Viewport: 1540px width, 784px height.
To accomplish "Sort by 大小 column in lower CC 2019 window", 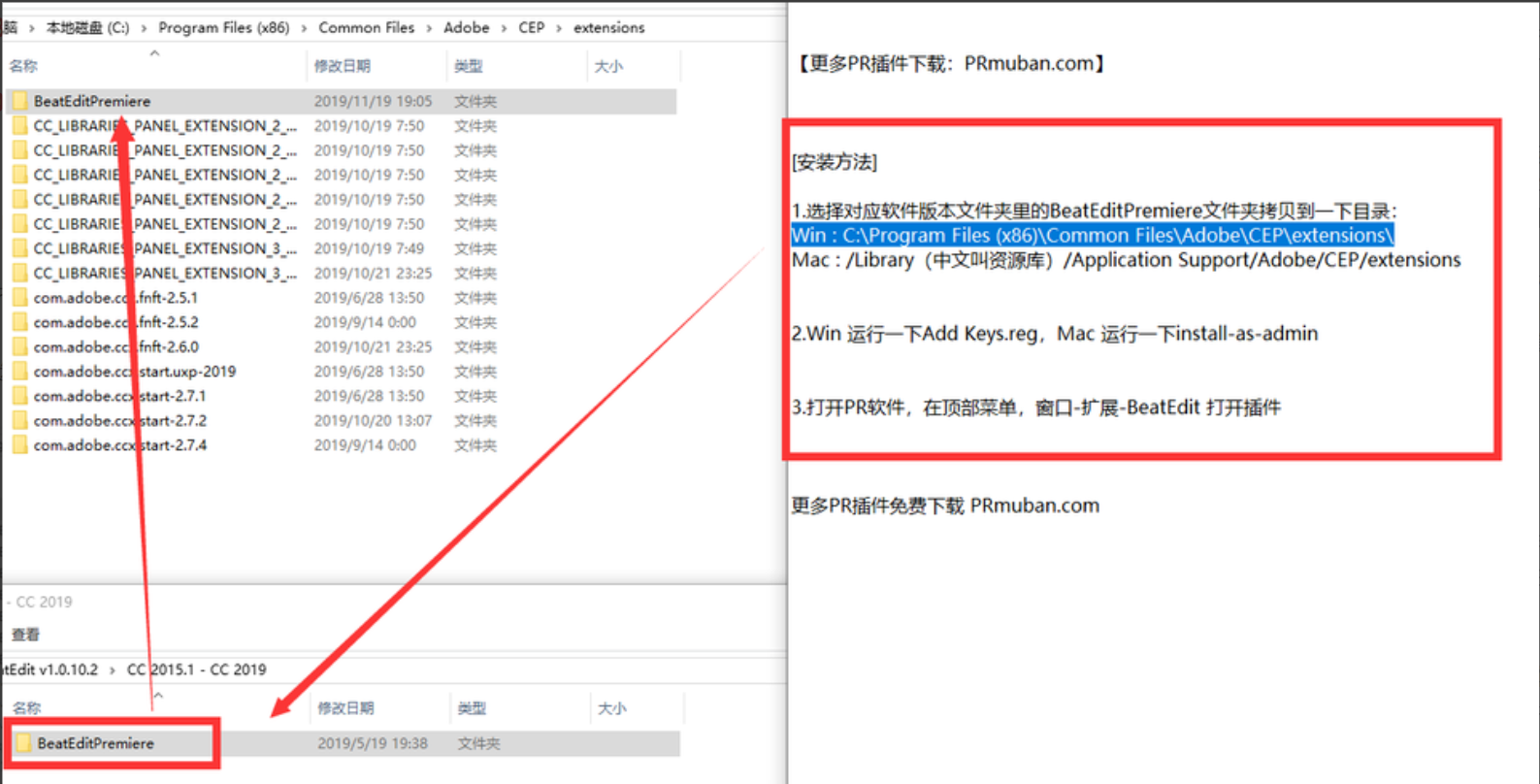I will 612,708.
